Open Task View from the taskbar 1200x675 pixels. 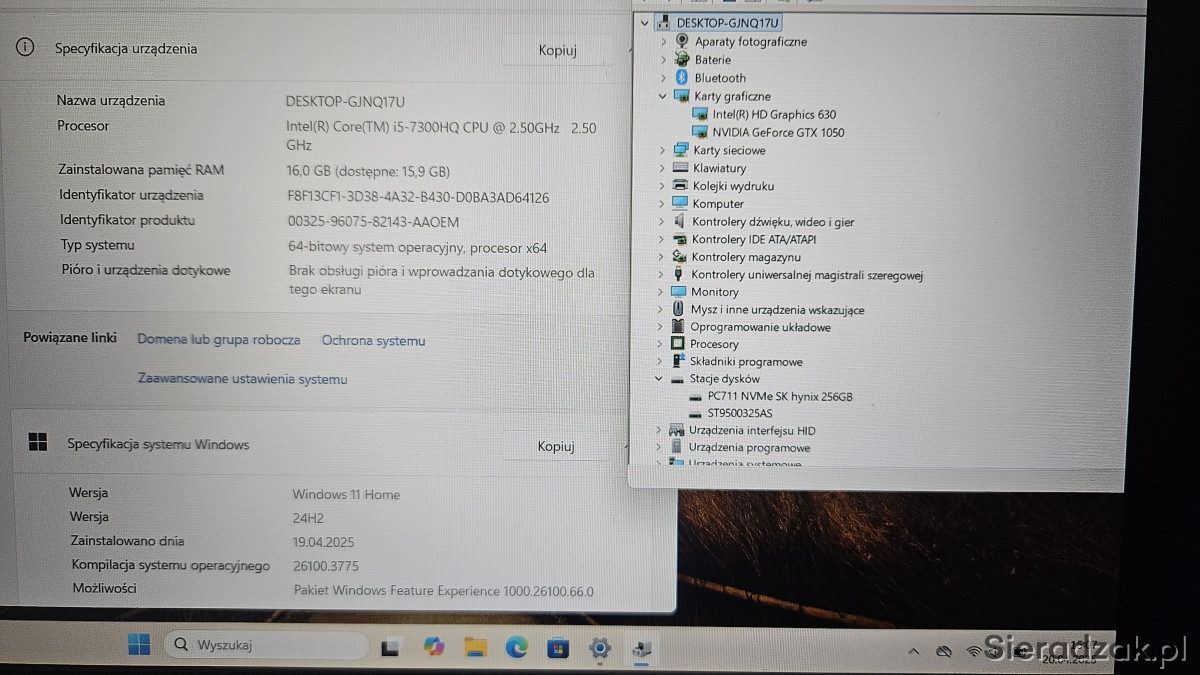(393, 647)
